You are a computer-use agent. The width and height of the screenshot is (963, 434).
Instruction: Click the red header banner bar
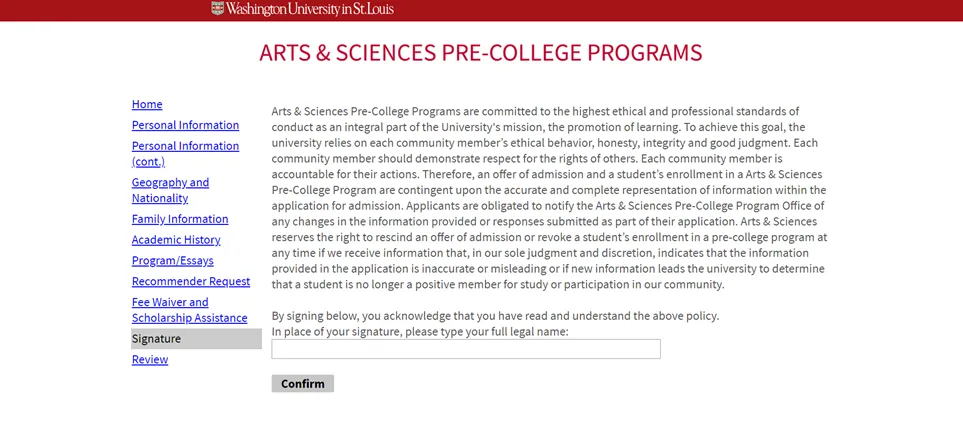(x=700, y=10)
